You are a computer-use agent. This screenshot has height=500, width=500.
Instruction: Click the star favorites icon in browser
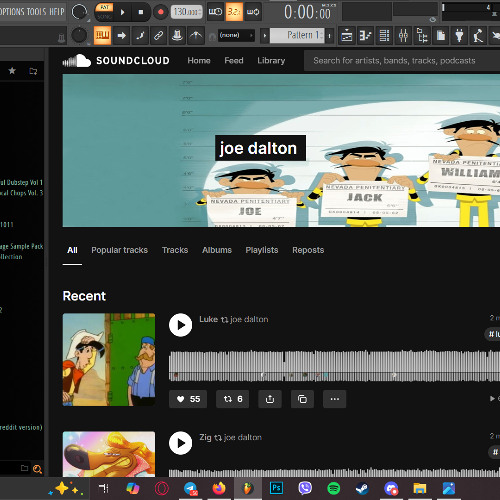pyautogui.click(x=12, y=71)
